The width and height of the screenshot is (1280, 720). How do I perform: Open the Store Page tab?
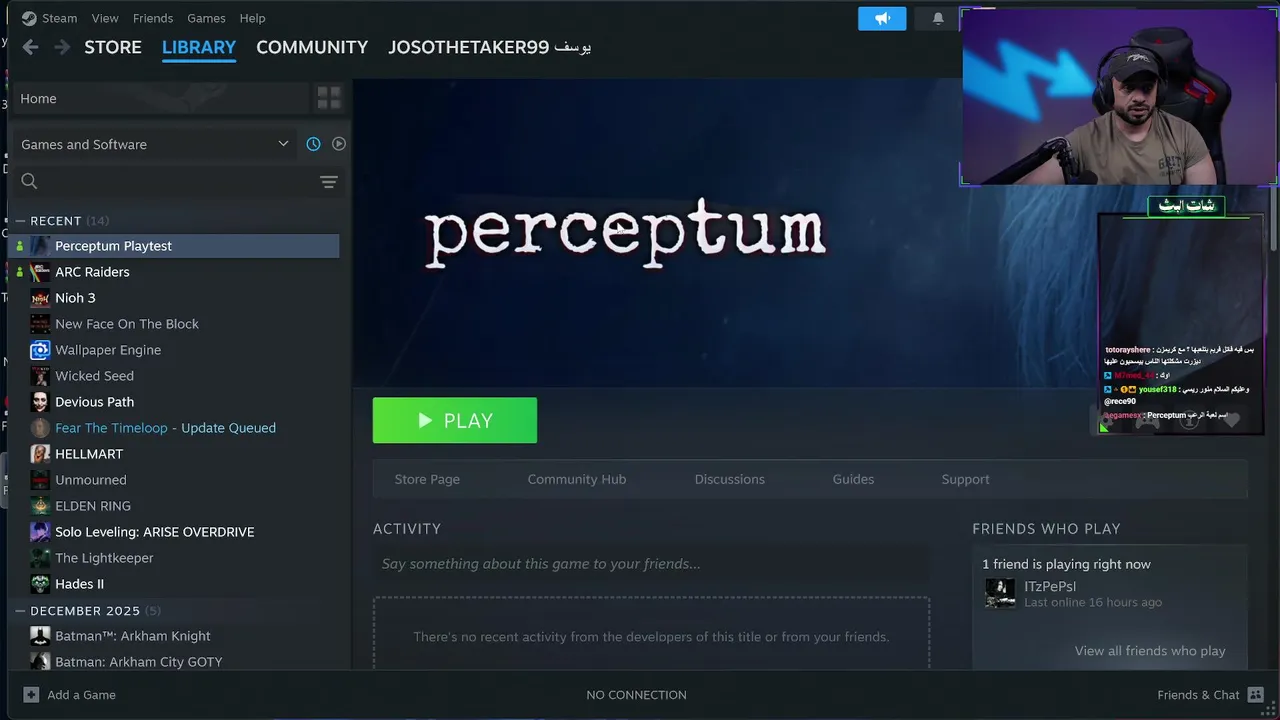click(x=427, y=479)
